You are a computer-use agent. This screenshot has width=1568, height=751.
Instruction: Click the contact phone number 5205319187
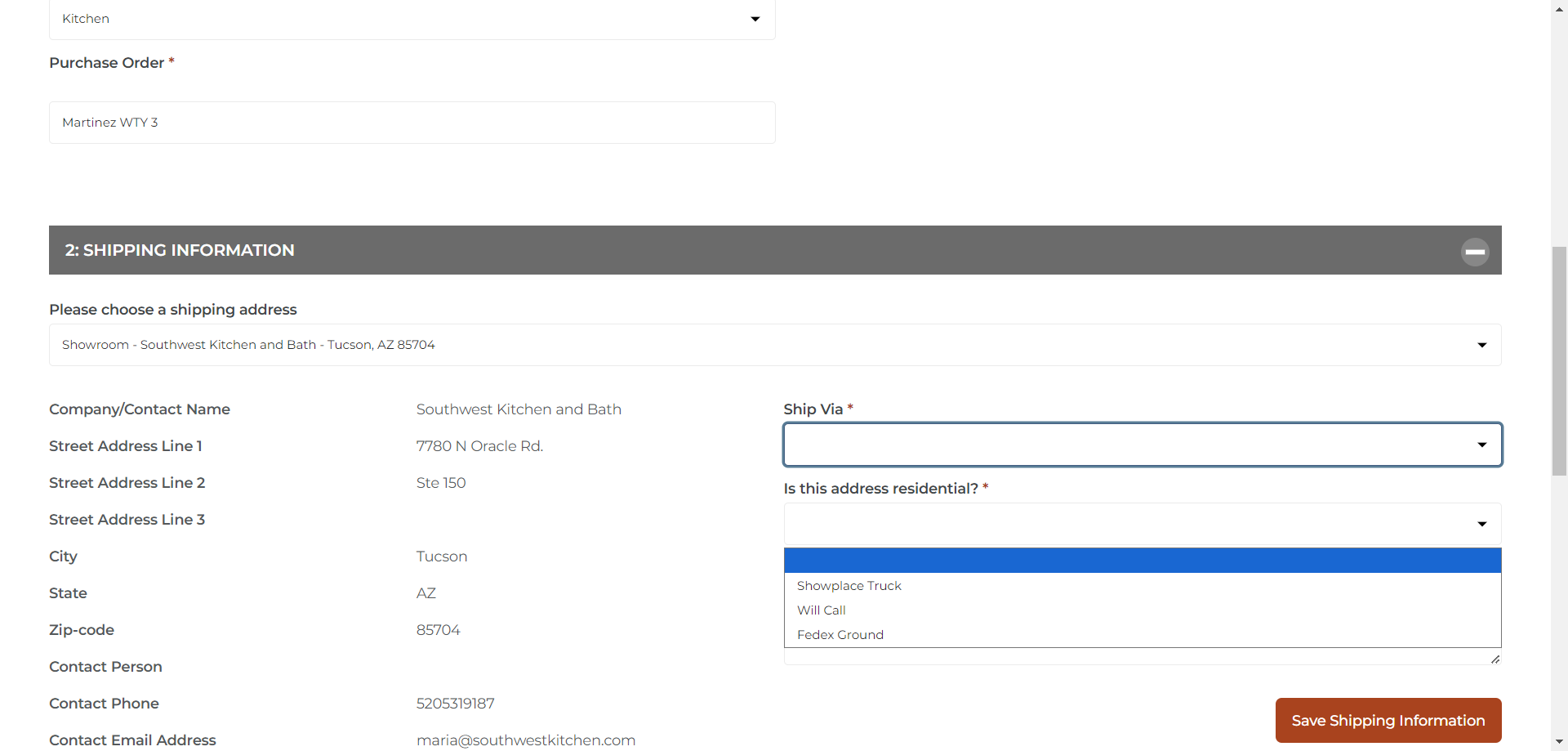(x=455, y=704)
